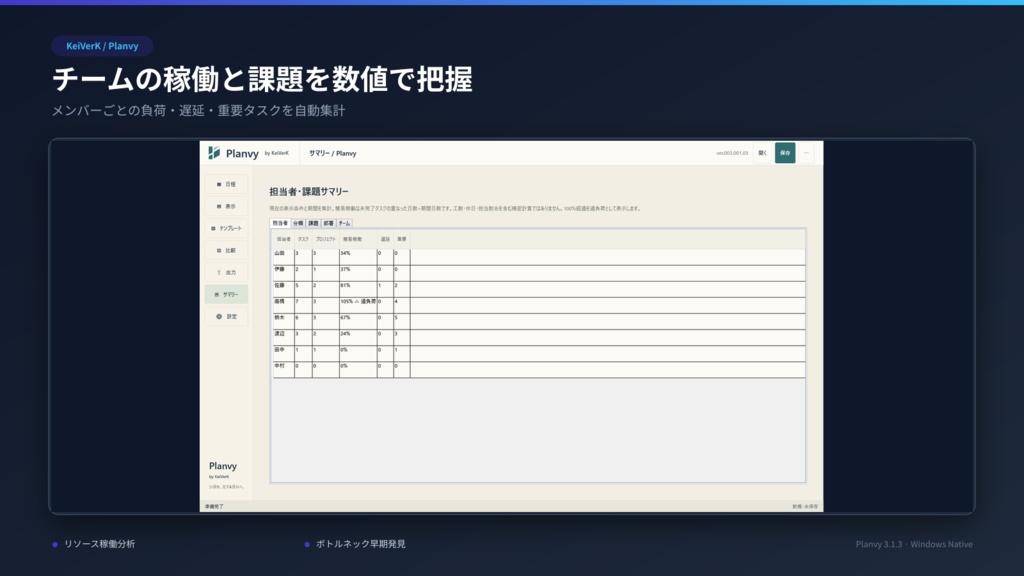Click the タスク column header
Viewport: 1024px width, 576px height.
click(x=303, y=239)
